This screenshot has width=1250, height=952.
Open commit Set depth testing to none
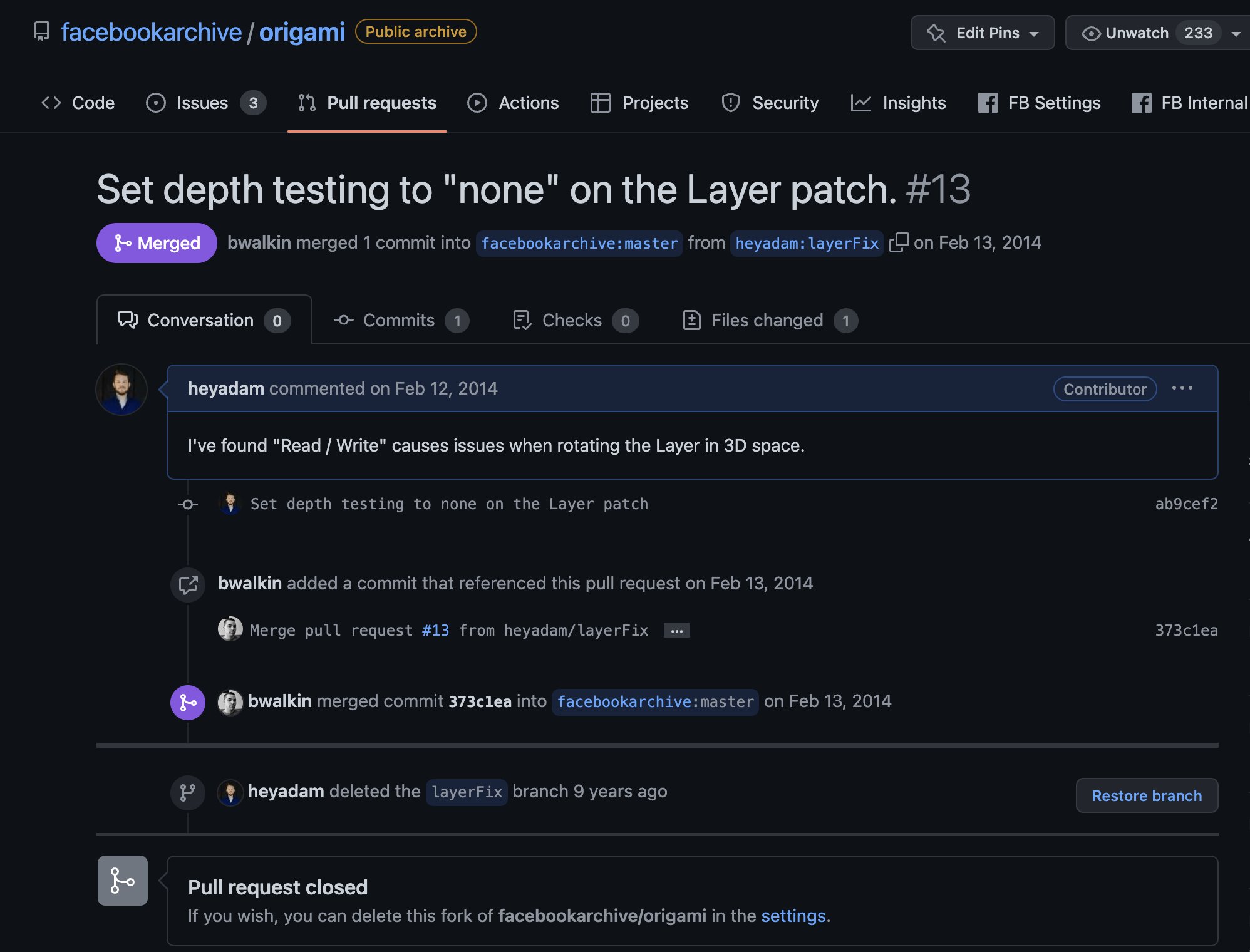click(449, 504)
